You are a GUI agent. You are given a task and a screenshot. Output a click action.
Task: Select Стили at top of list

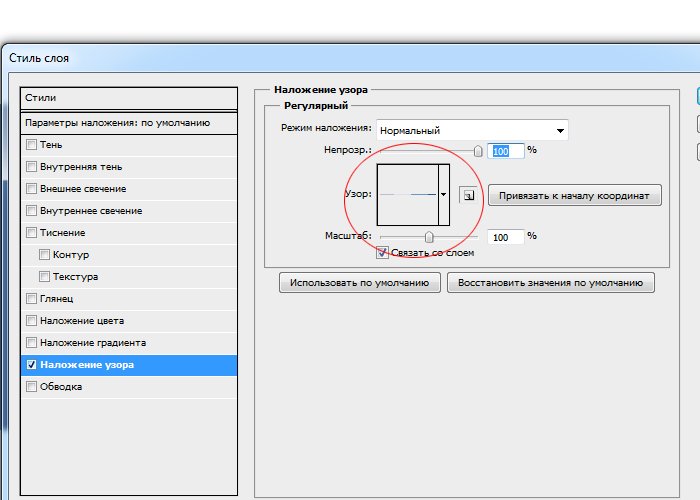point(129,98)
